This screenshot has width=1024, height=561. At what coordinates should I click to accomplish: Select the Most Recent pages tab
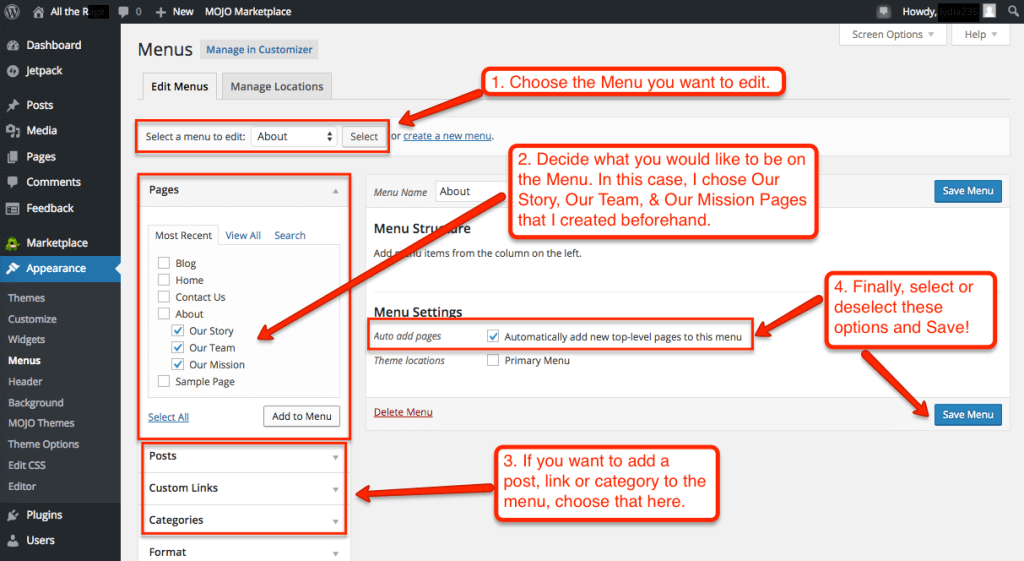pos(184,235)
